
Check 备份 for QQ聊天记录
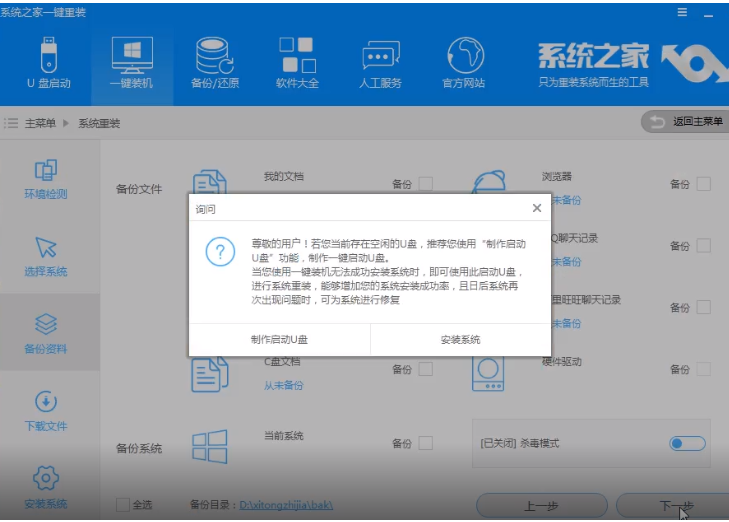[x=703, y=245]
